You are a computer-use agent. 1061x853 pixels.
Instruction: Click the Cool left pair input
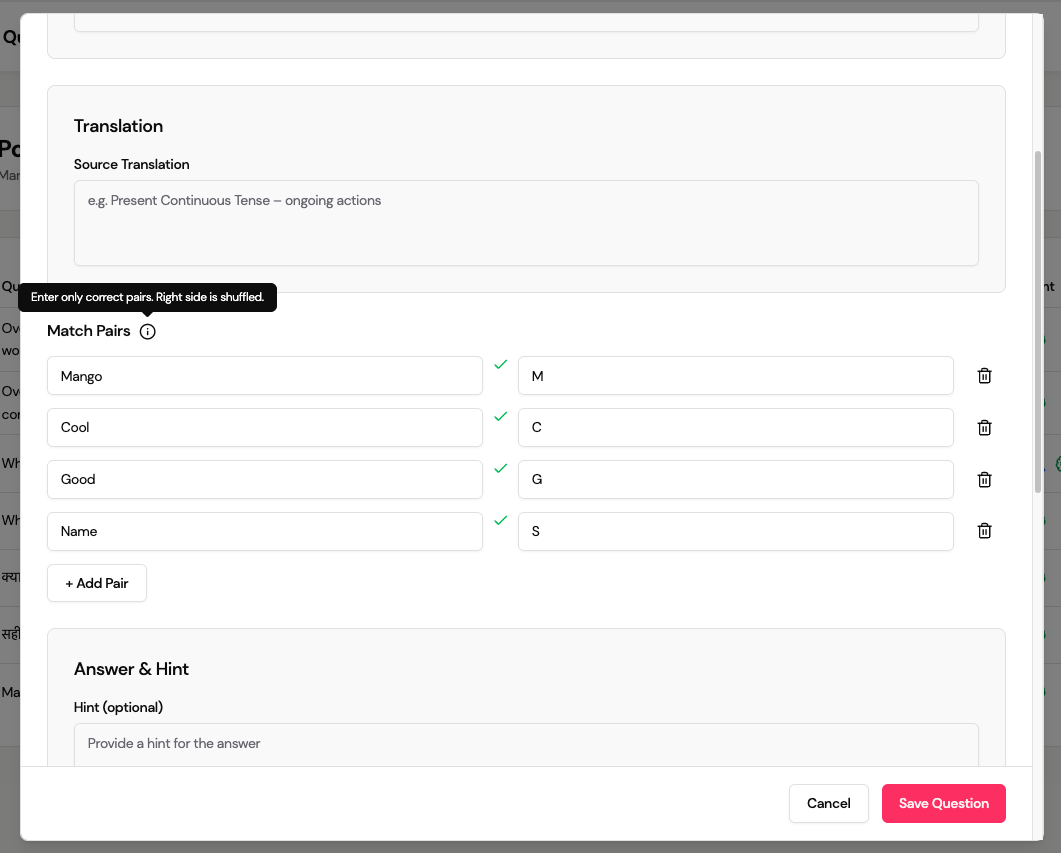coord(264,428)
